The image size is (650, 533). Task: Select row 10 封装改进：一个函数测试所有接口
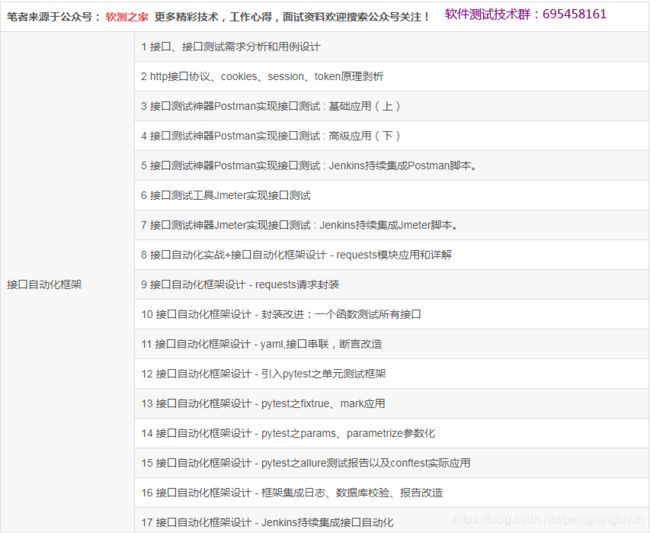tap(392, 314)
